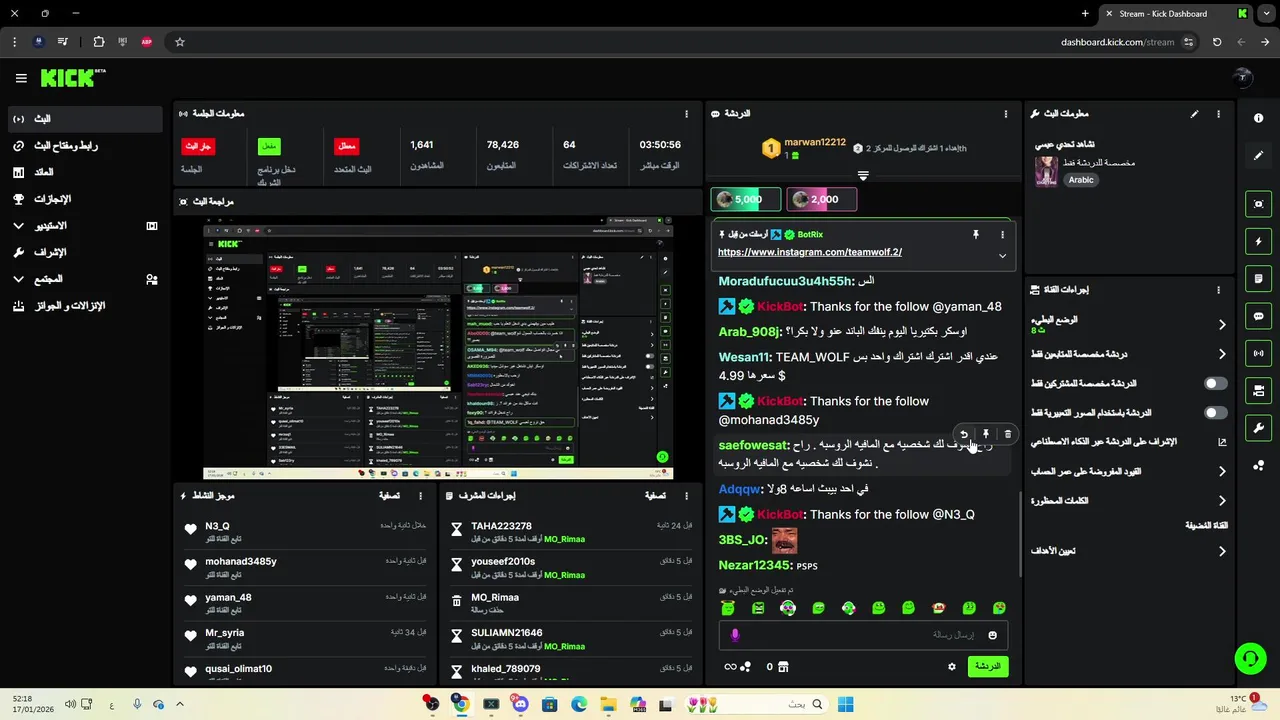Open the chat panel three-dot menu
This screenshot has width=1280, height=720.
pyautogui.click(x=1006, y=114)
